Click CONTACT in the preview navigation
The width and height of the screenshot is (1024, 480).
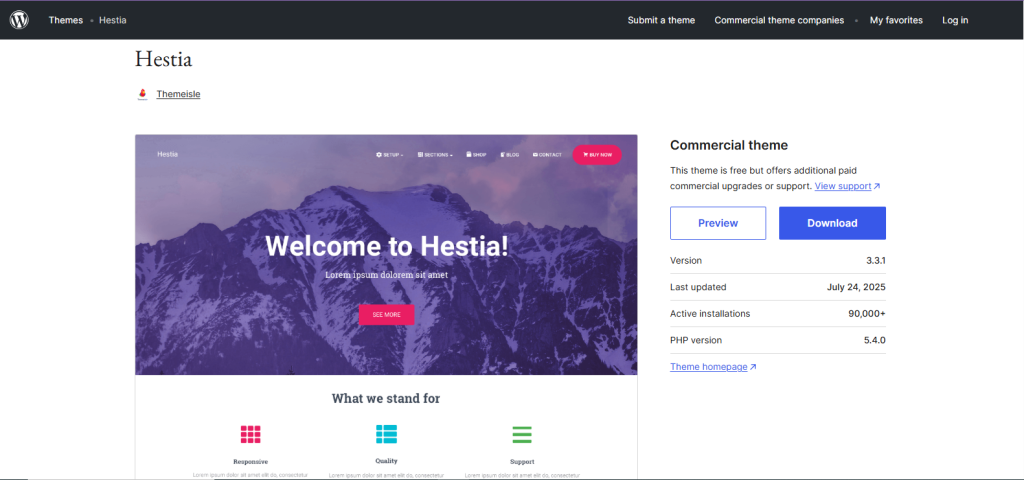click(x=547, y=155)
